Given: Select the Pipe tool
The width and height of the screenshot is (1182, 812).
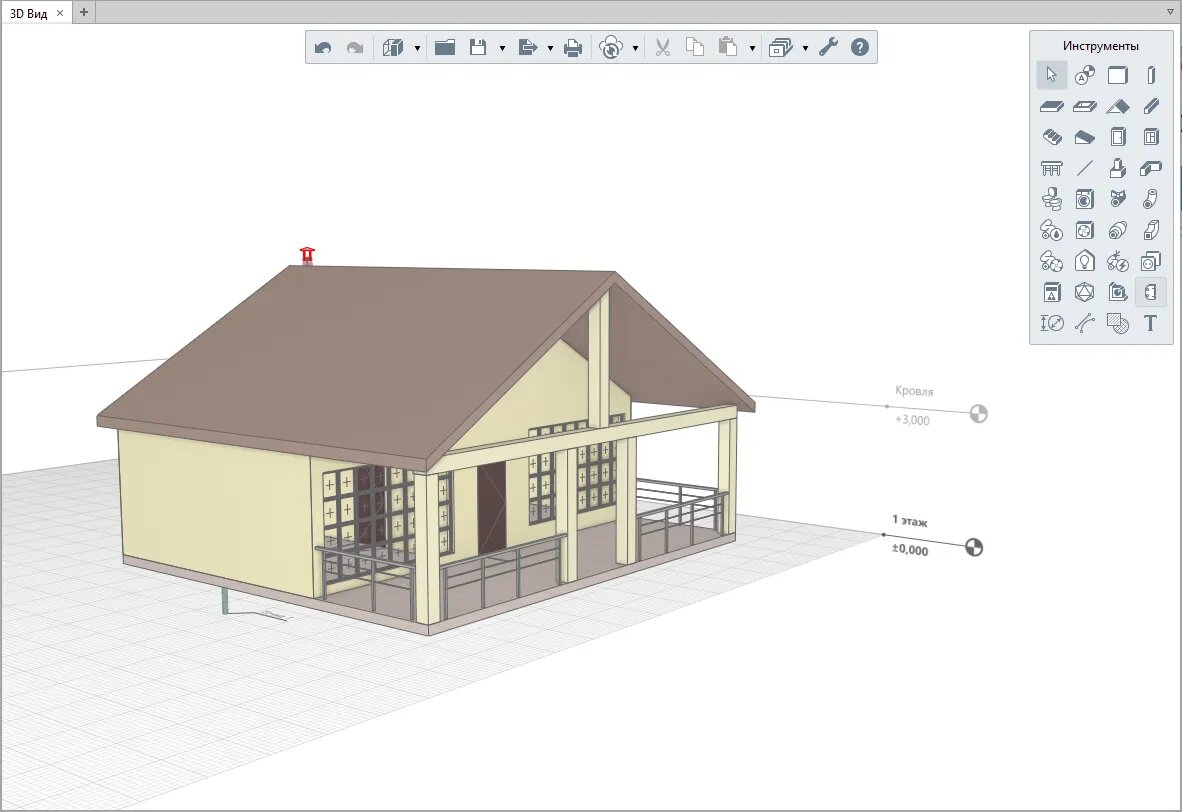Looking at the screenshot, I should point(1151,199).
